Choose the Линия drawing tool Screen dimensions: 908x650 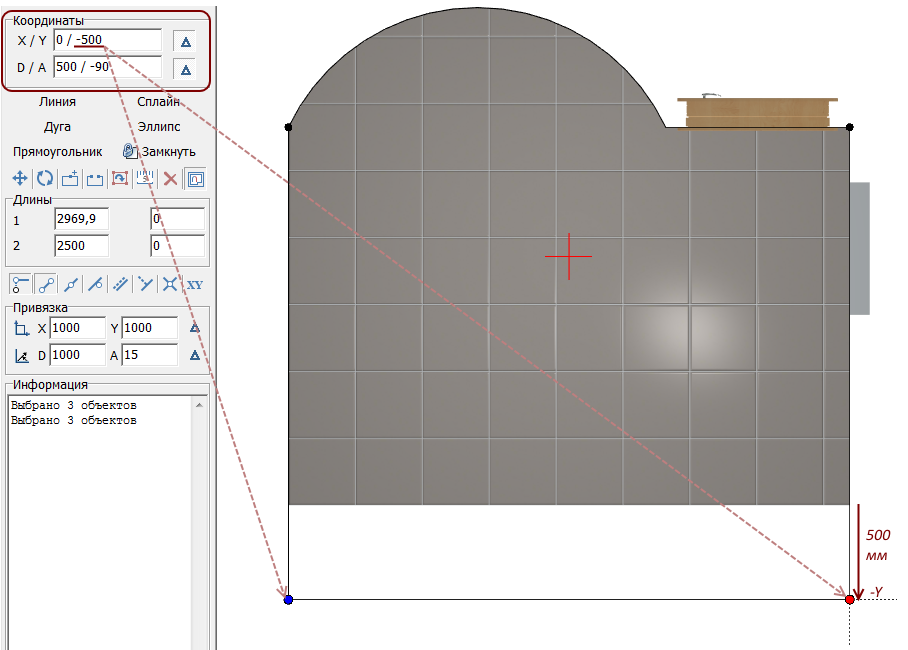coord(57,101)
